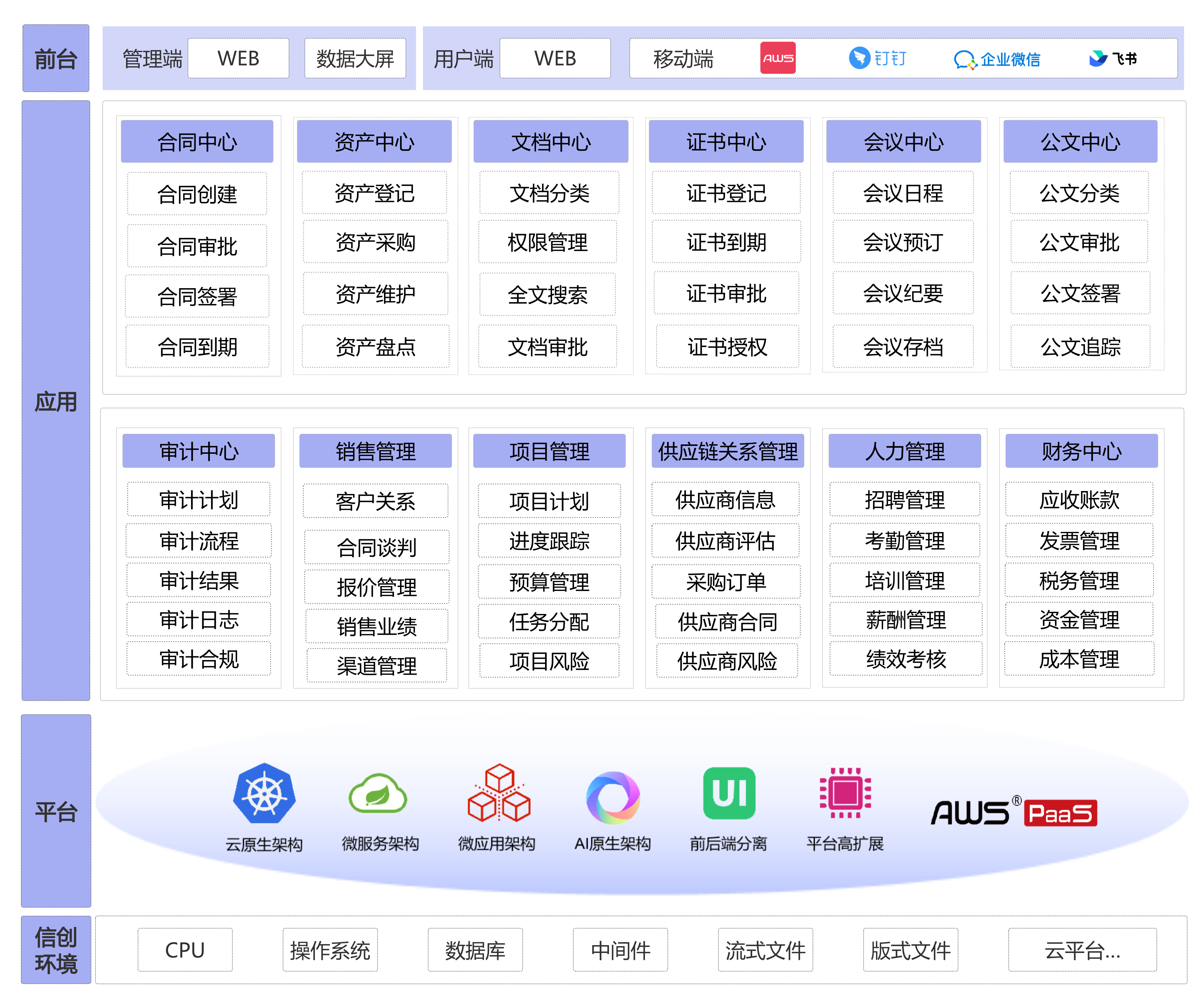1204x999 pixels.
Task: Click the 会议预订 module
Action: 903,242
